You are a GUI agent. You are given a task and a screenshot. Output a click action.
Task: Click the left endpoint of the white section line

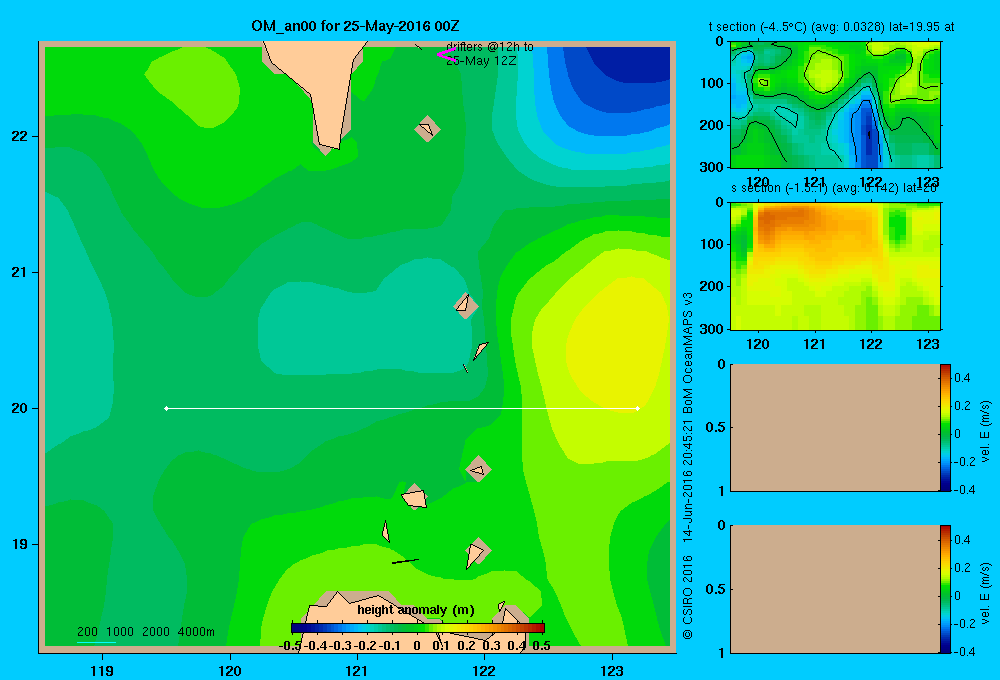pyautogui.click(x=166, y=408)
